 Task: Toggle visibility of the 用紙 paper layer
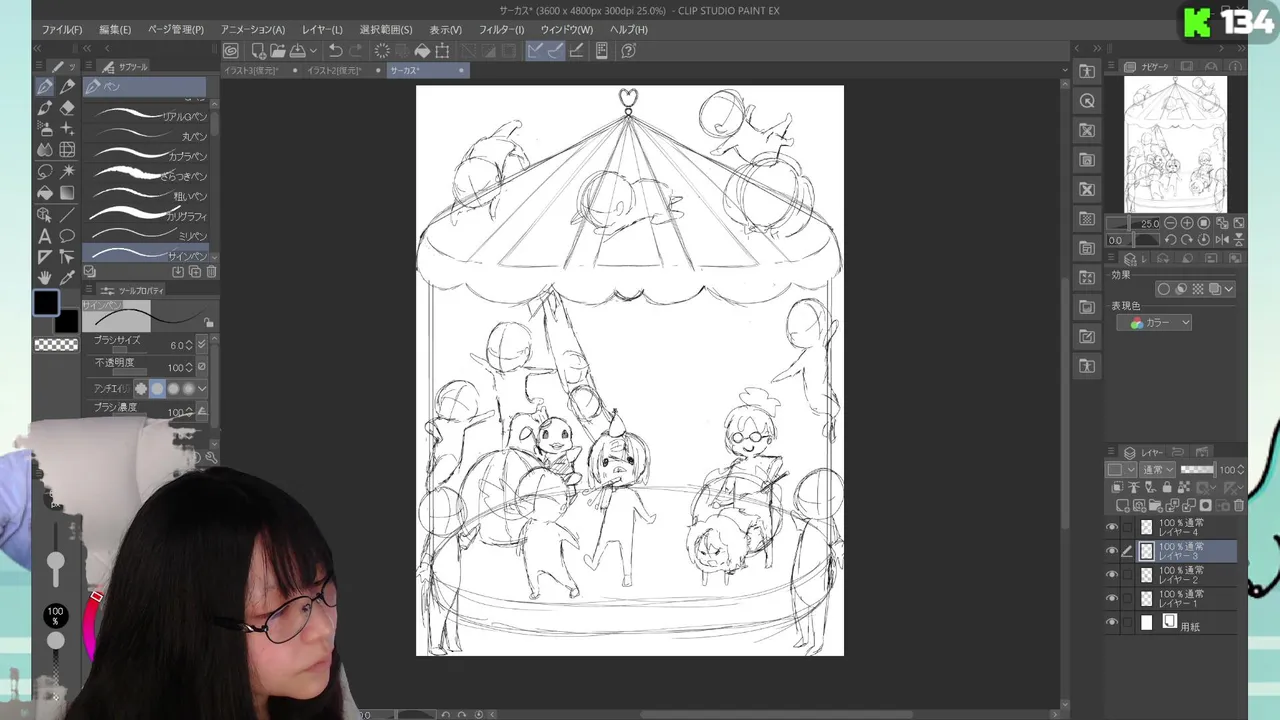[x=1112, y=622]
